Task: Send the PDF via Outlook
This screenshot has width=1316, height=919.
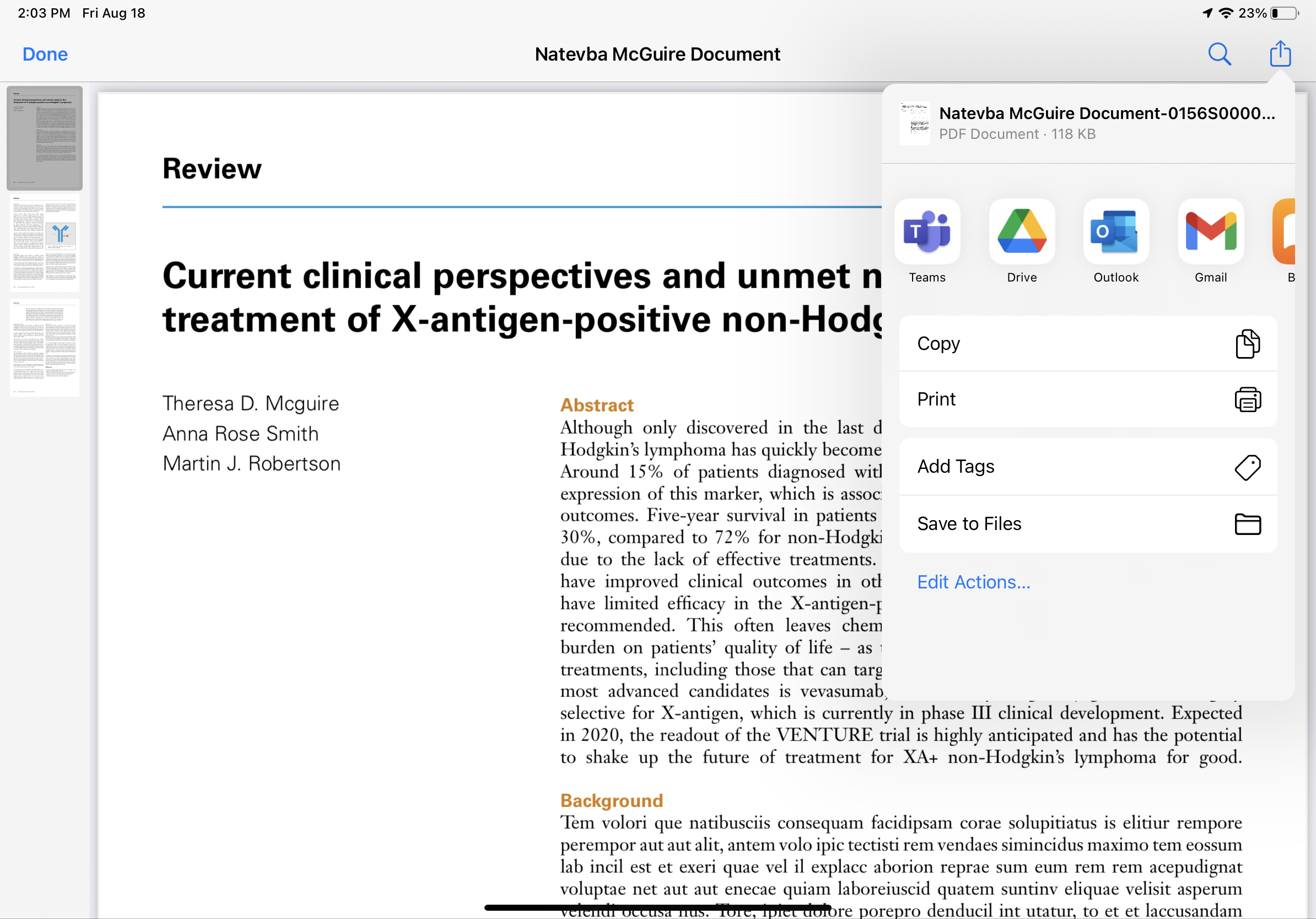Action: click(1115, 232)
